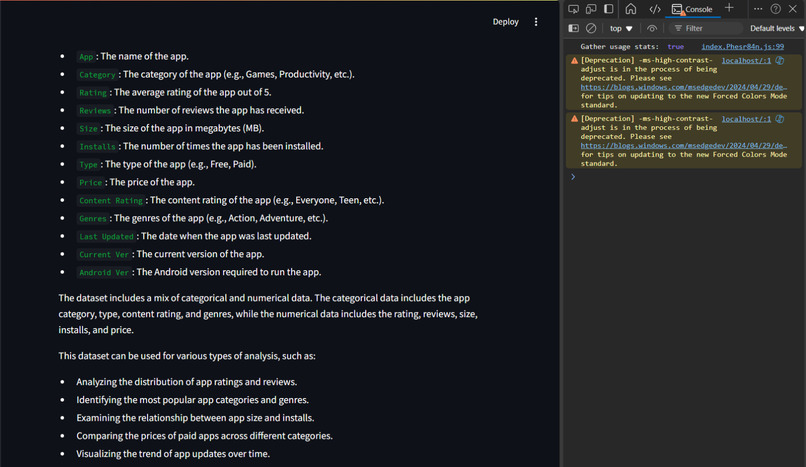Open localhost/:1 link of second deprecation warning
The image size is (806, 467).
pyautogui.click(x=746, y=119)
